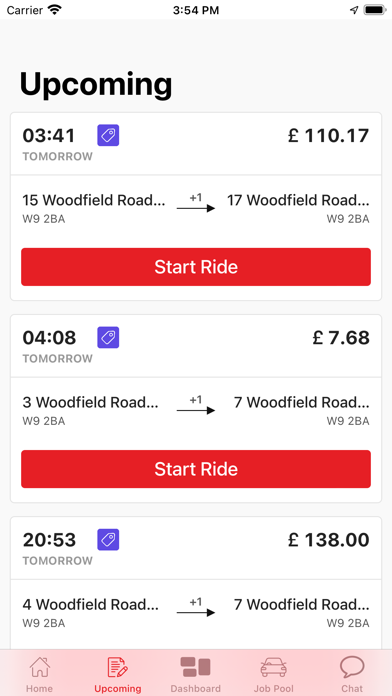Open the £ 138.00 ride price
Screen dimensions: 392x696
tap(329, 540)
